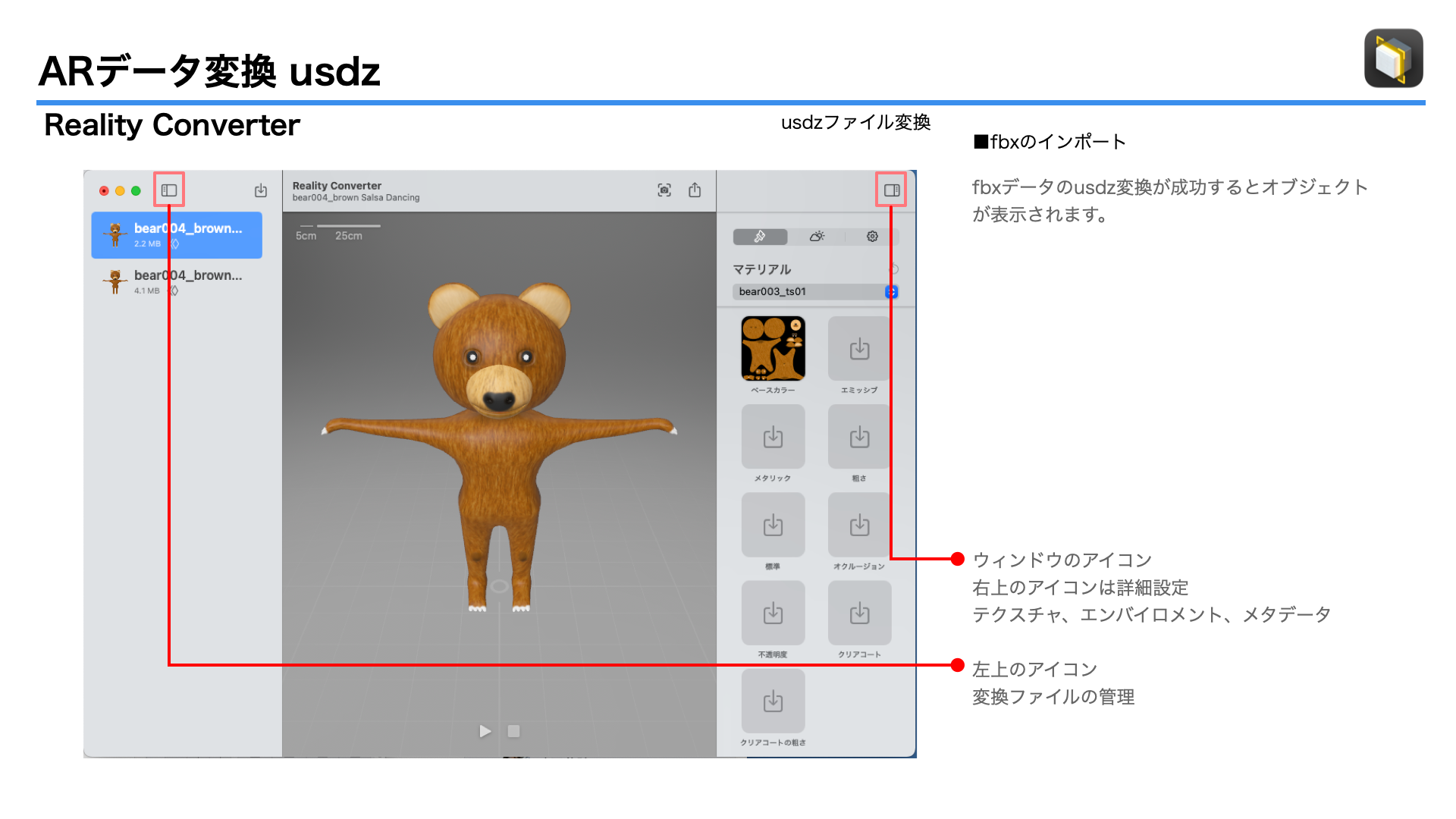Select the ベースカラー texture thumbnail
Screen dimensions: 1456x819
[x=773, y=348]
